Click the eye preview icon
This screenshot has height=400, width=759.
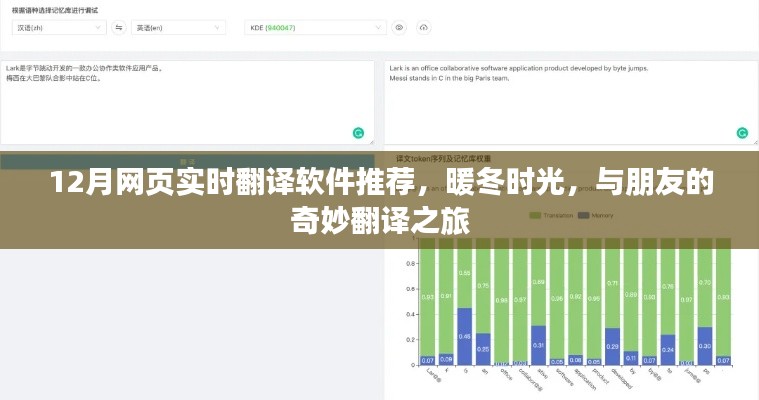399,29
